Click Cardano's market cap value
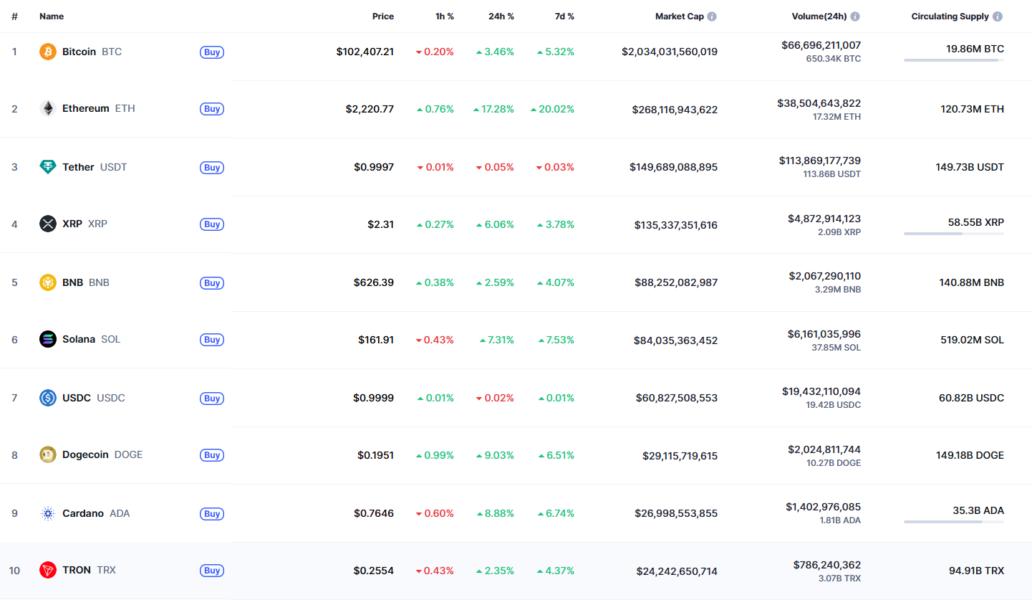The image size is (1032, 600). (x=676, y=513)
